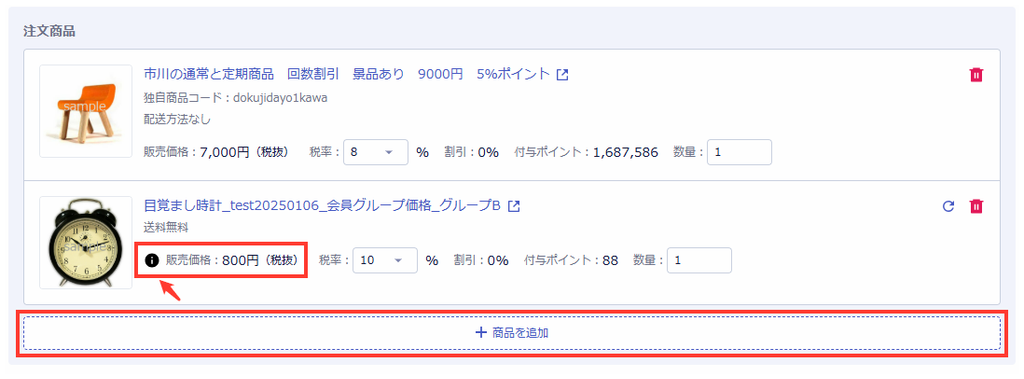Viewport: 1024px width, 379px height.
Task: Focus the 数量 field of the alarm clock product
Action: (x=699, y=260)
